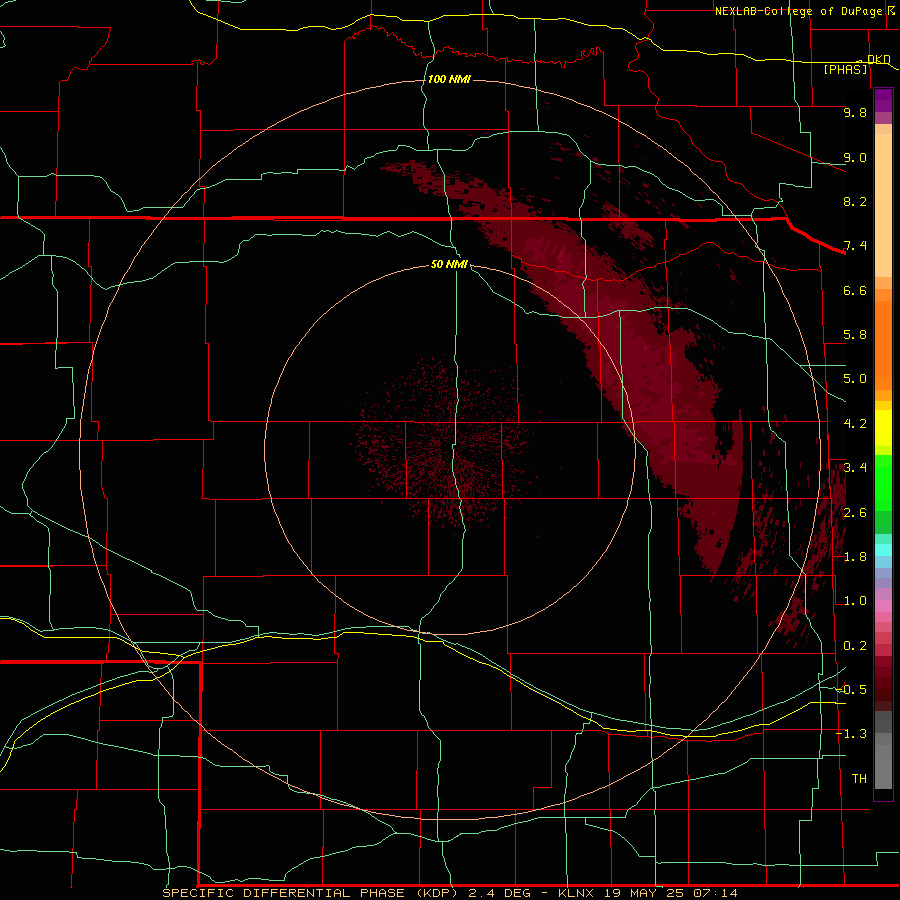This screenshot has height=900, width=900.
Task: Click the -0.5 scale label
Action: [852, 690]
